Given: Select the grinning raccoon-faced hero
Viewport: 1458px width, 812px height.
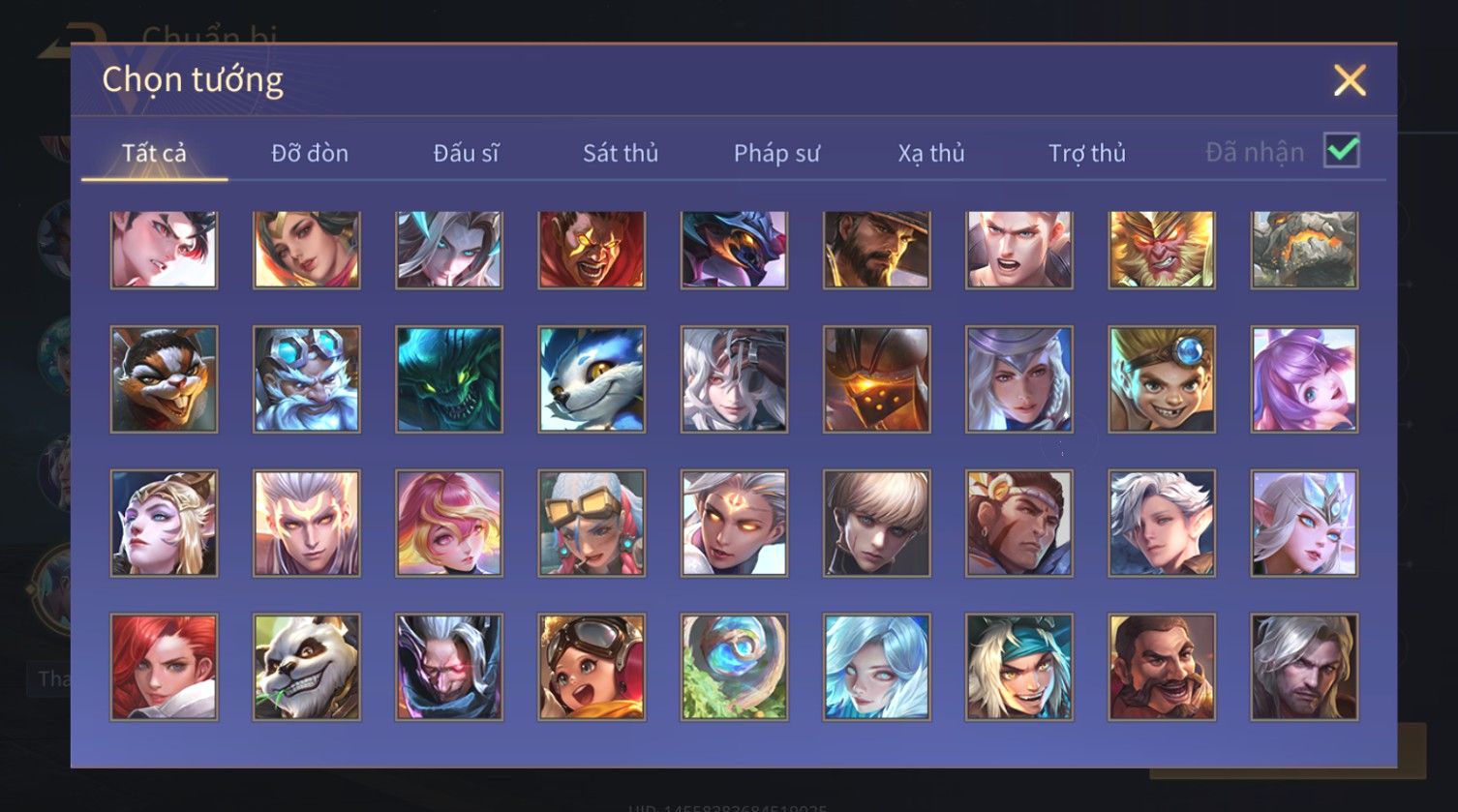Looking at the screenshot, I should 164,378.
